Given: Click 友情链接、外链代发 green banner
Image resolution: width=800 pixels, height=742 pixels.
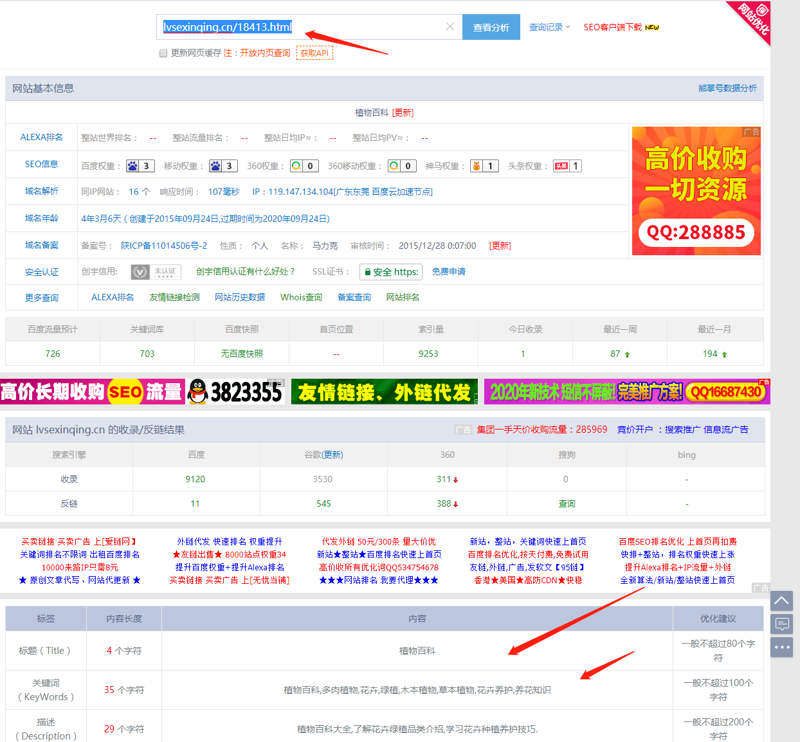Looking at the screenshot, I should point(384,392).
